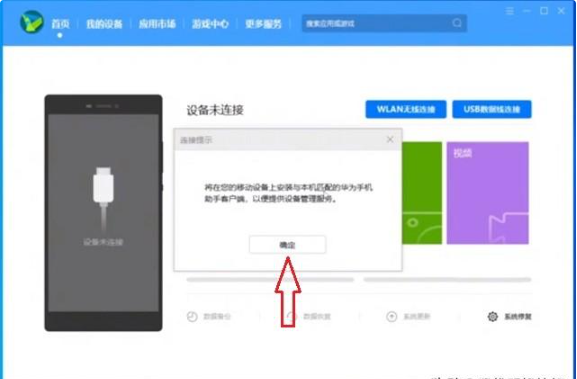577x379 pixels.
Task: Go to the 游戏中心 game center tab
Action: (210, 24)
